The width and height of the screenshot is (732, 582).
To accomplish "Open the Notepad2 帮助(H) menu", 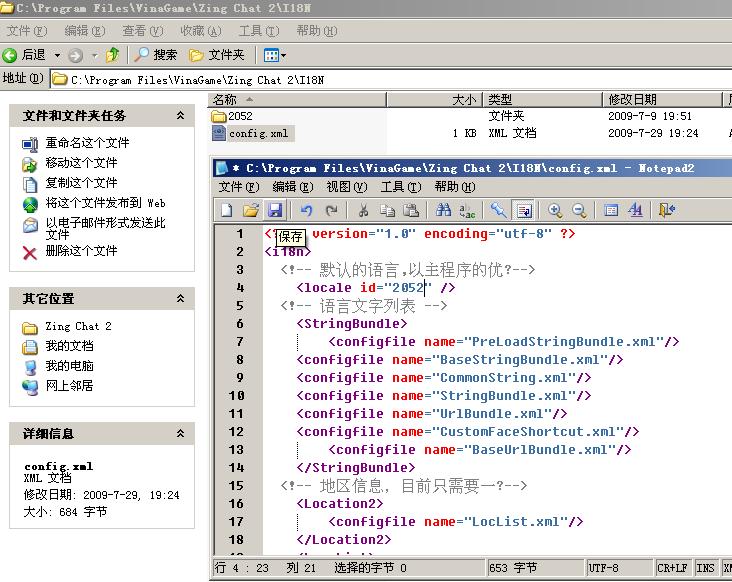I will pyautogui.click(x=455, y=187).
